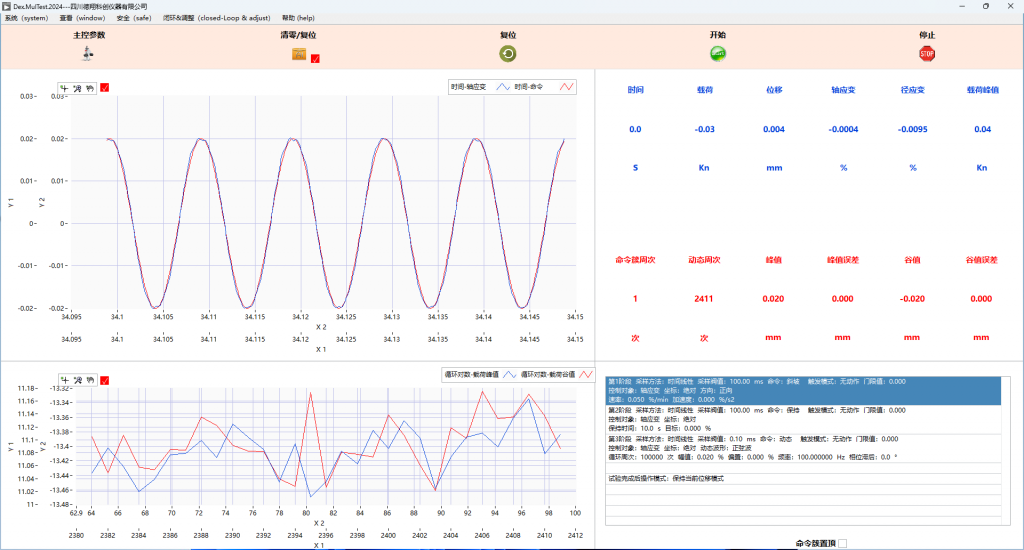Screen dimensions: 1024x550
Task: Click 时间-轴应变 blue legend plot sample
Action: [x=504, y=87]
